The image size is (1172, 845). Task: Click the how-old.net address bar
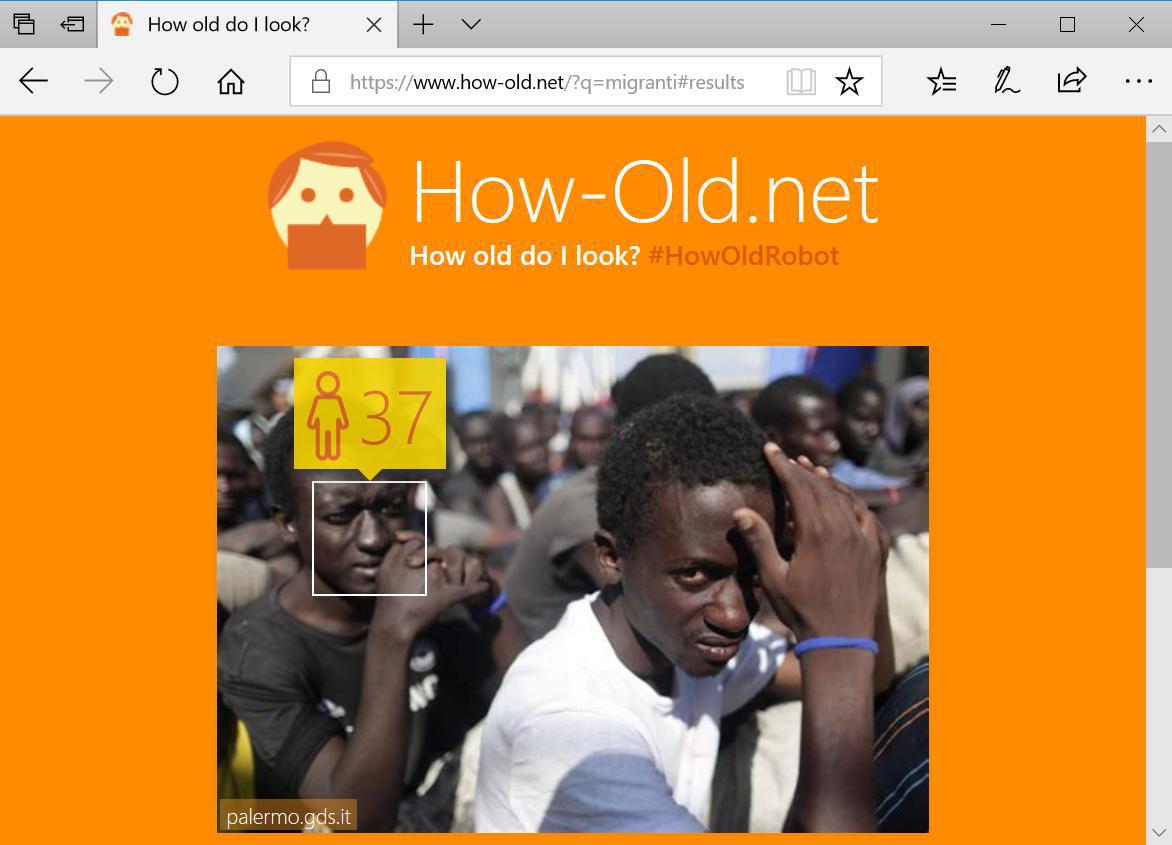coord(547,82)
